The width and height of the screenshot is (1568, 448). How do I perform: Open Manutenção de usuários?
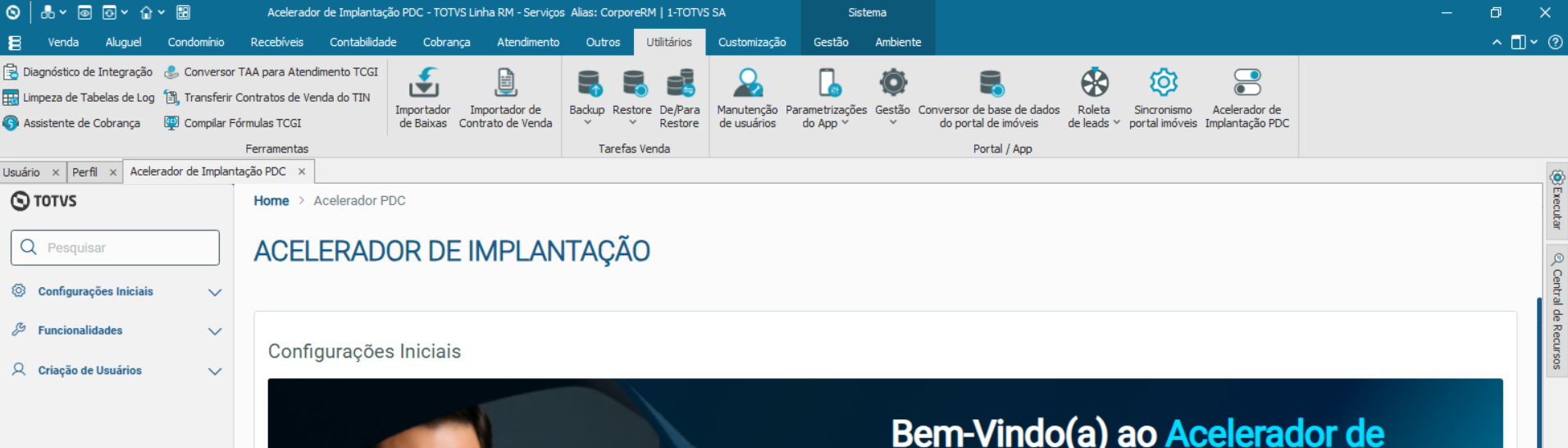pyautogui.click(x=747, y=98)
